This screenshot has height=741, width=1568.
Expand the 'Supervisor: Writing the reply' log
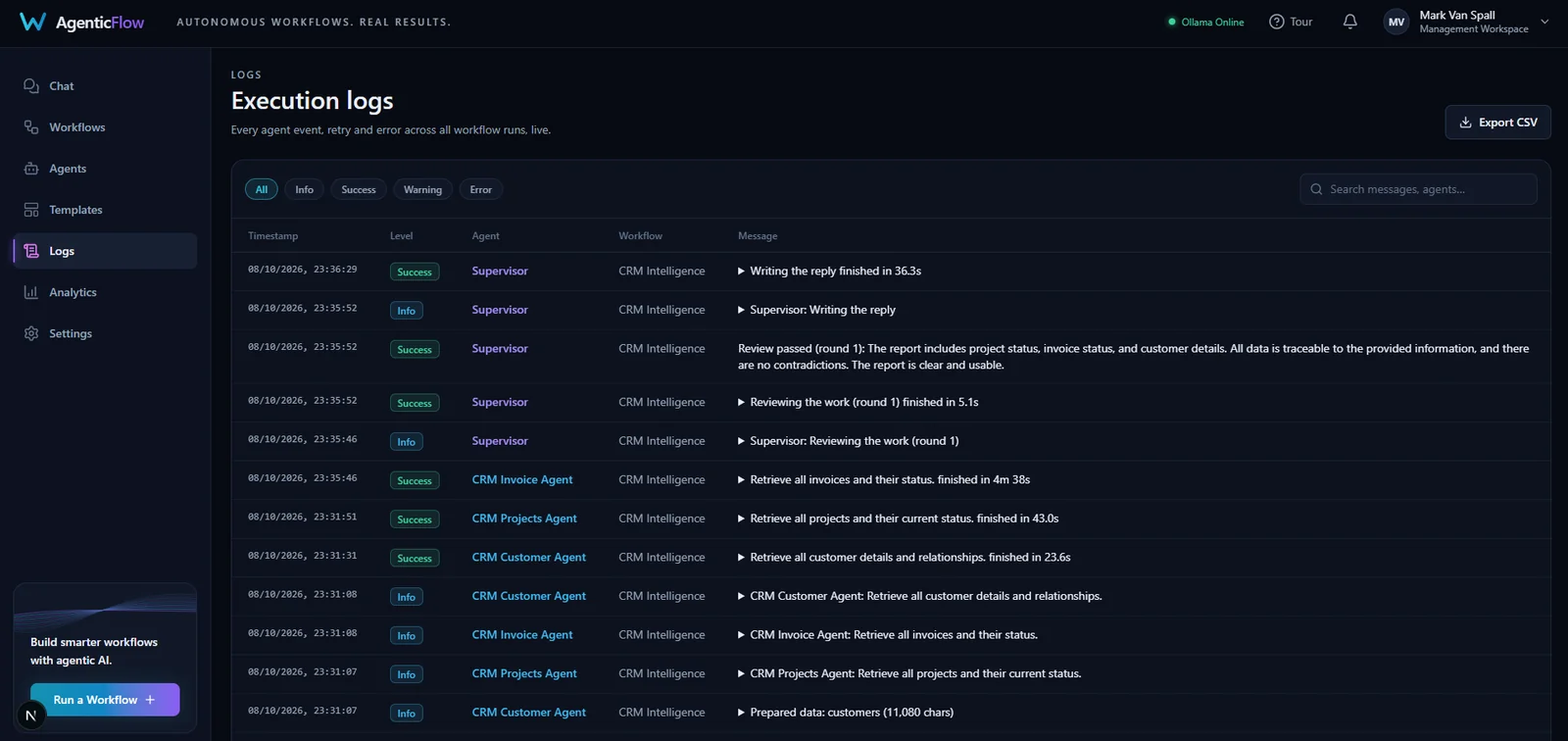coord(741,310)
